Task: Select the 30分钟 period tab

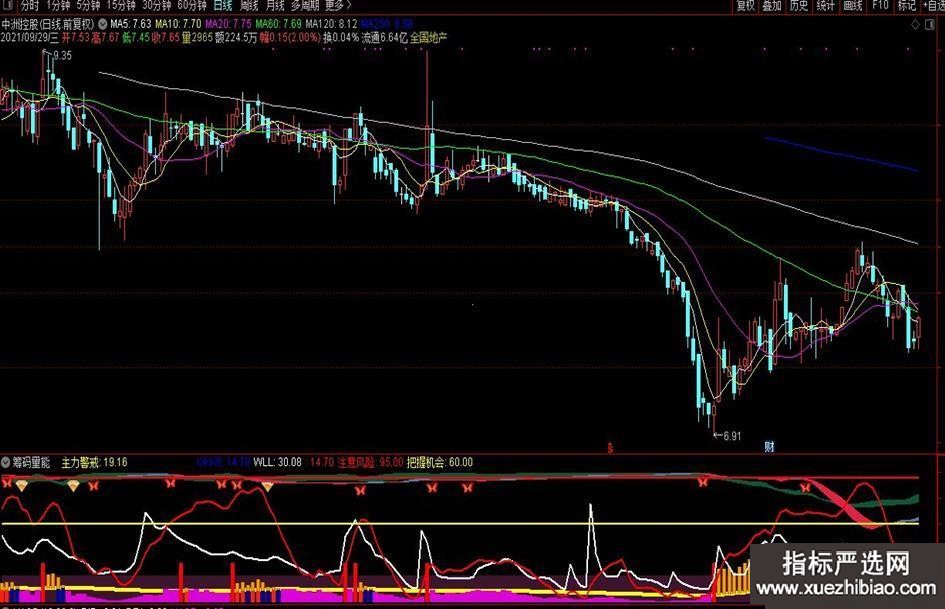Action: (157, 6)
